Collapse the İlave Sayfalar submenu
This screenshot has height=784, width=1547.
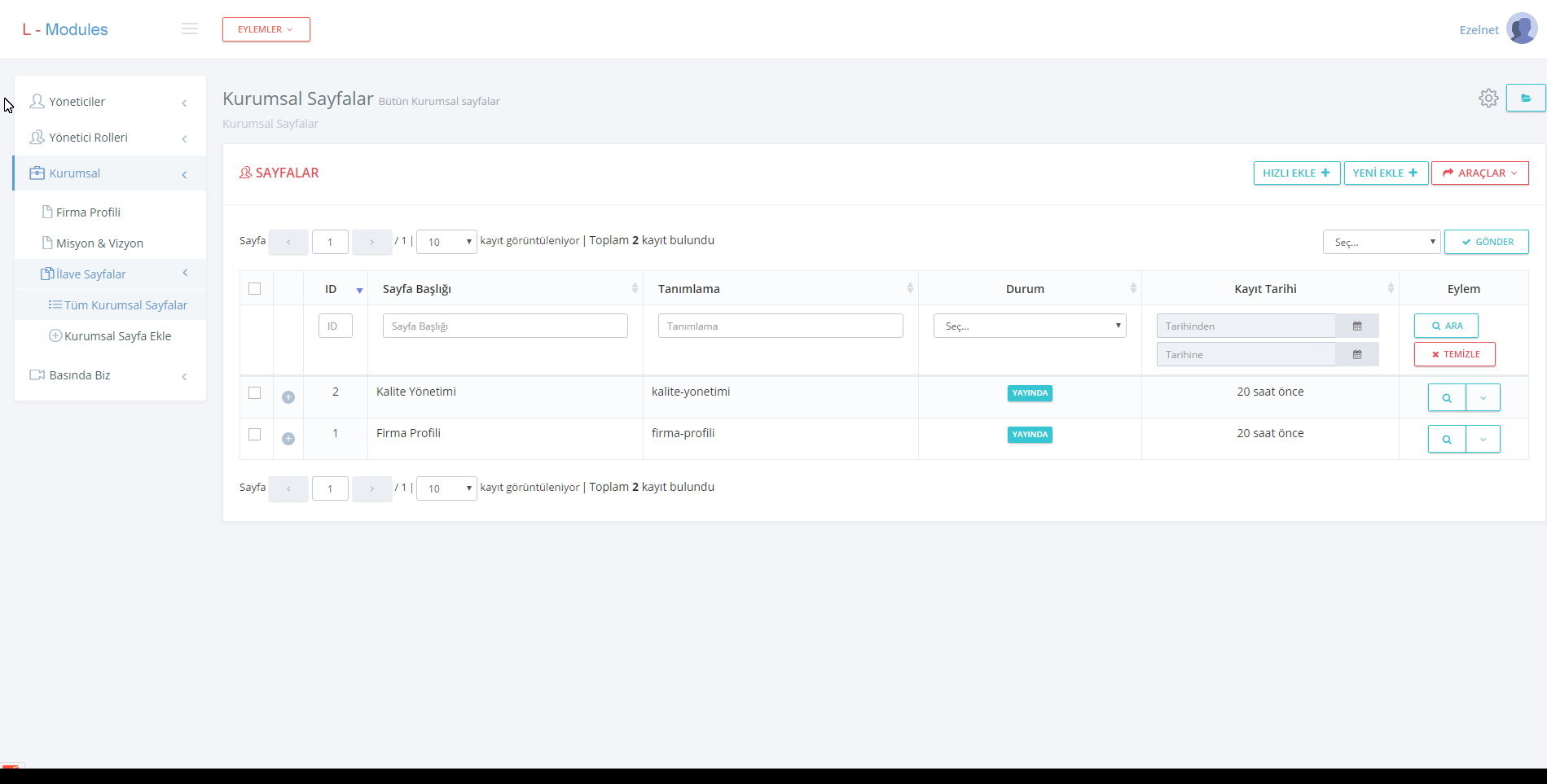110,274
